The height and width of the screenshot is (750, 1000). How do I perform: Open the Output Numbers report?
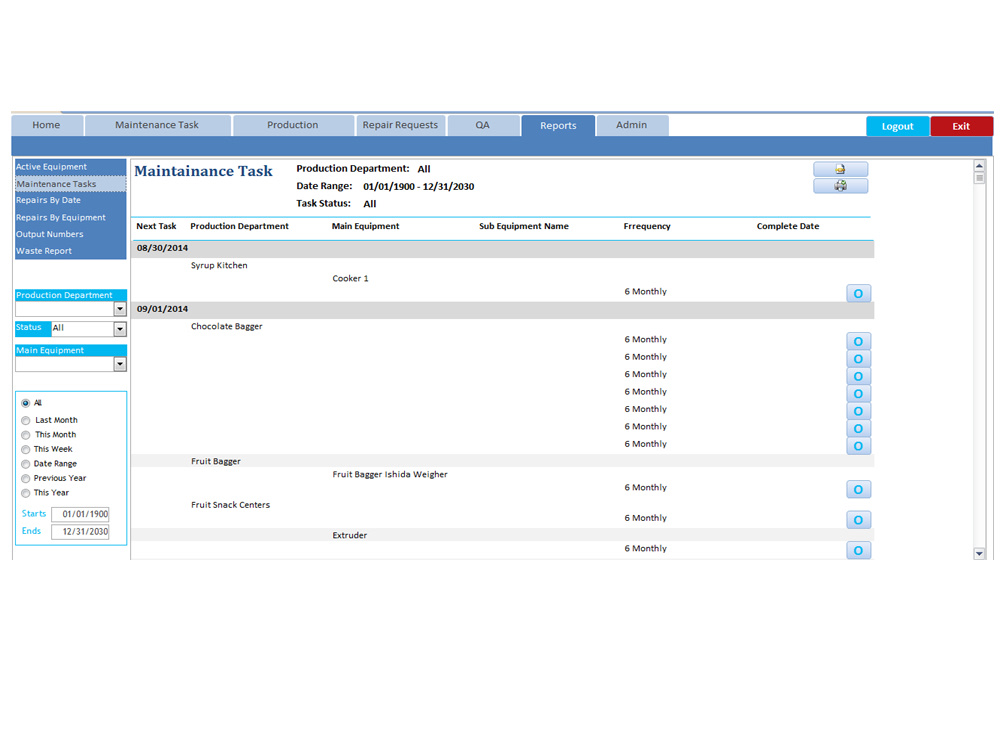[70, 234]
